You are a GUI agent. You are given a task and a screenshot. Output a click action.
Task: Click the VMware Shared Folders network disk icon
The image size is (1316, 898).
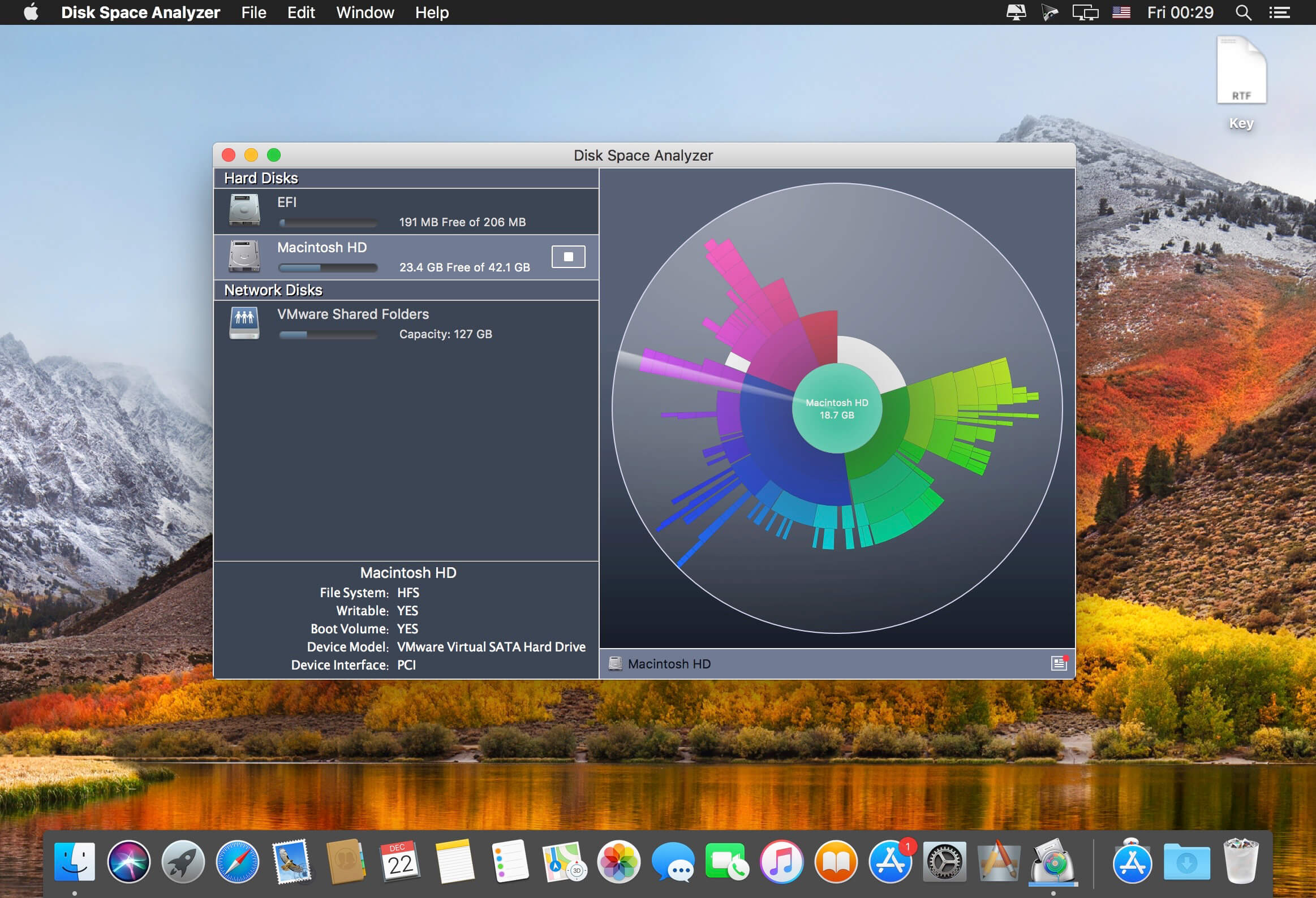pos(244,322)
